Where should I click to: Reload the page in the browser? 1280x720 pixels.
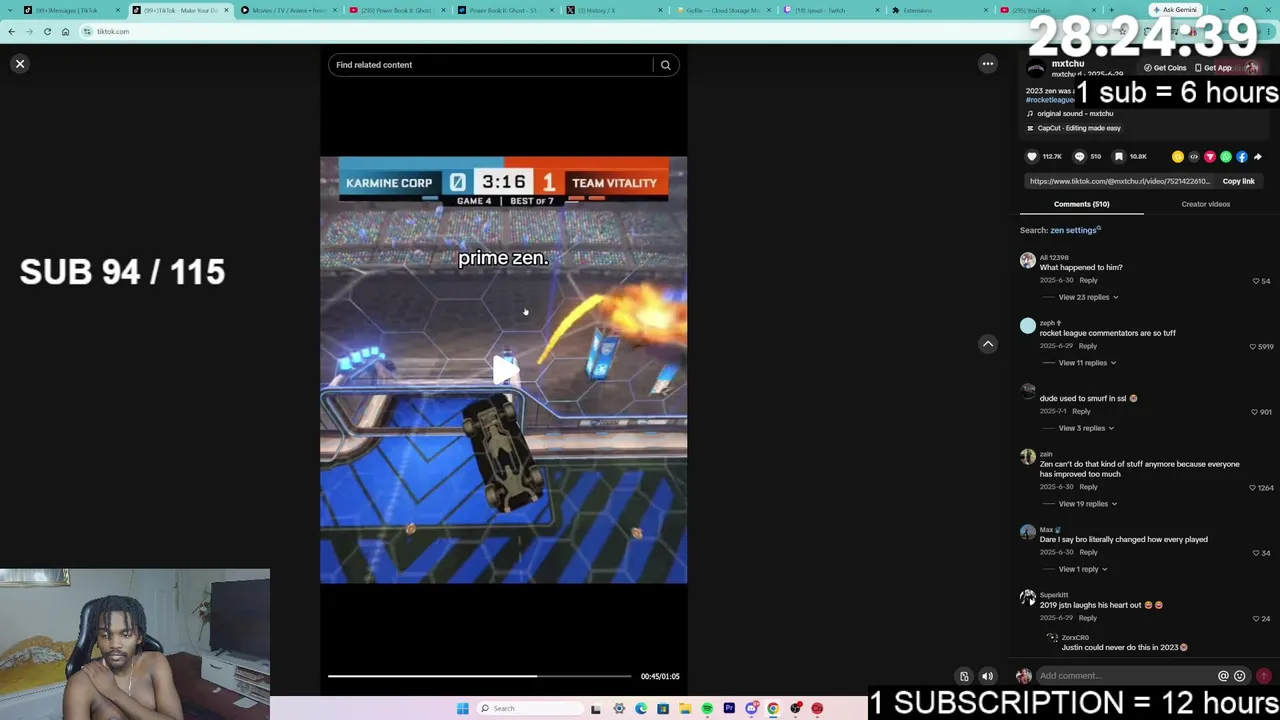(47, 32)
